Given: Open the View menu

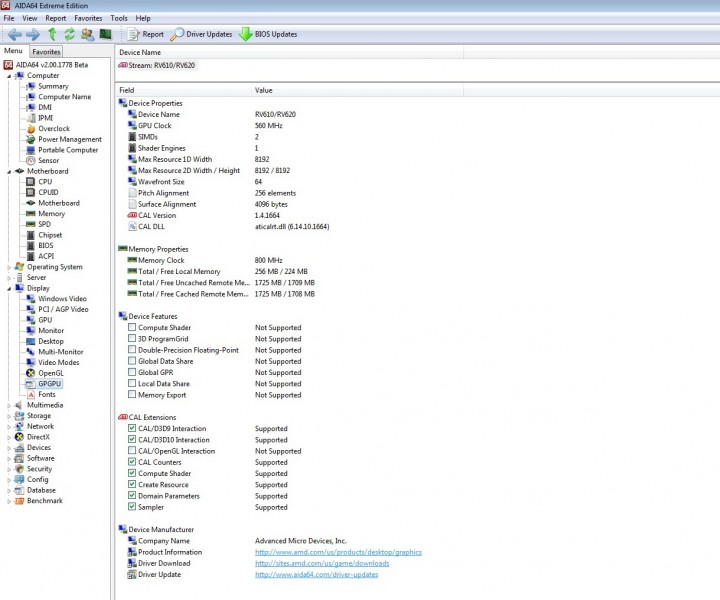Looking at the screenshot, I should [x=29, y=18].
